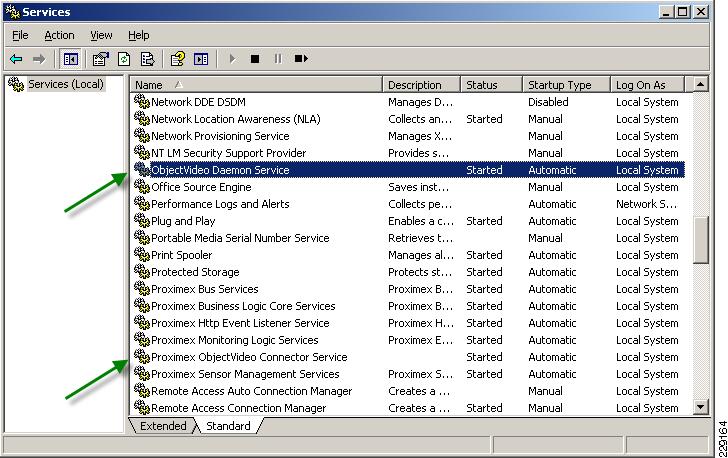Close the Services window
The image size is (728, 458).
[701, 12]
